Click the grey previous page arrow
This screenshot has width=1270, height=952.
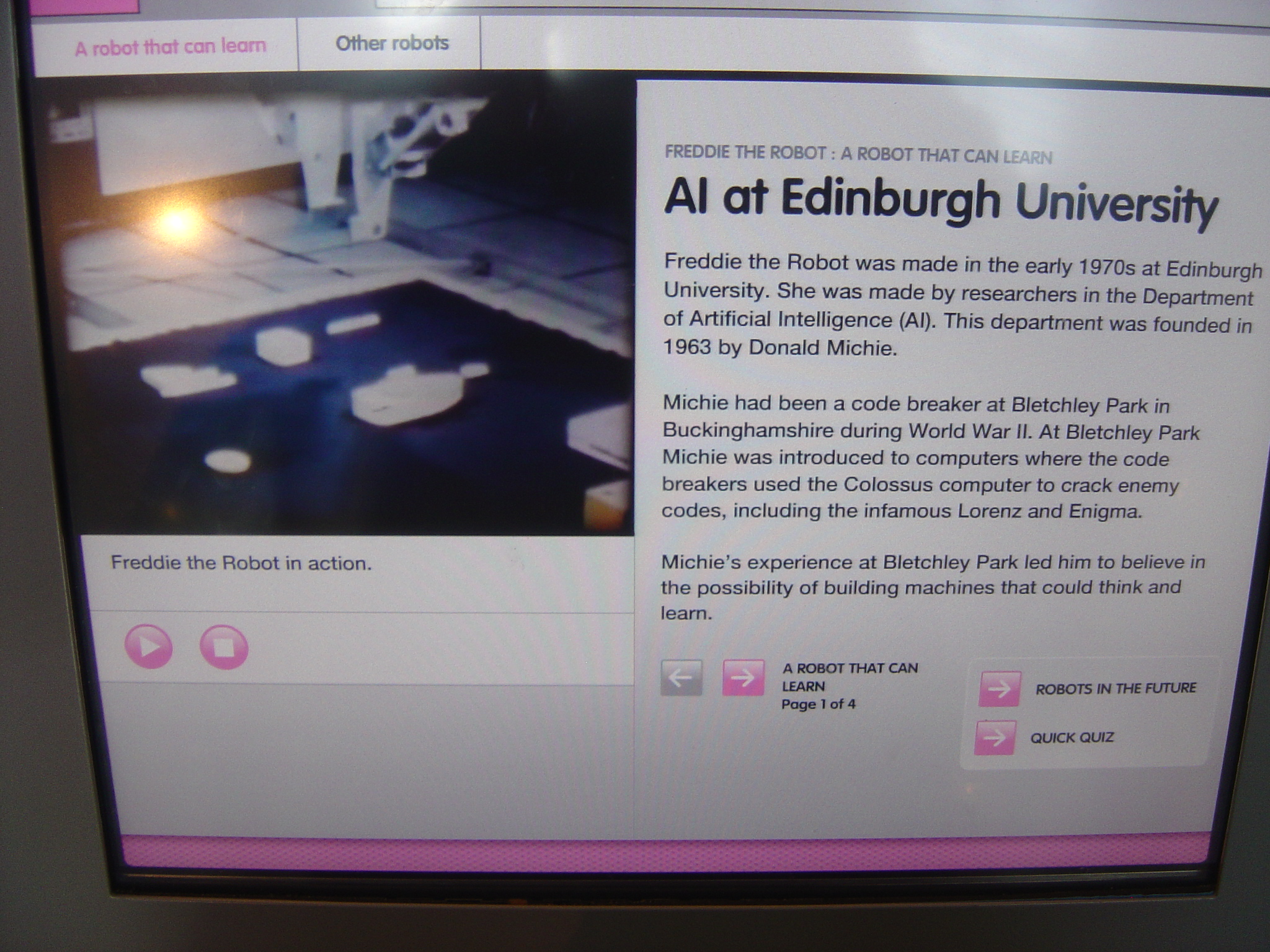(682, 677)
